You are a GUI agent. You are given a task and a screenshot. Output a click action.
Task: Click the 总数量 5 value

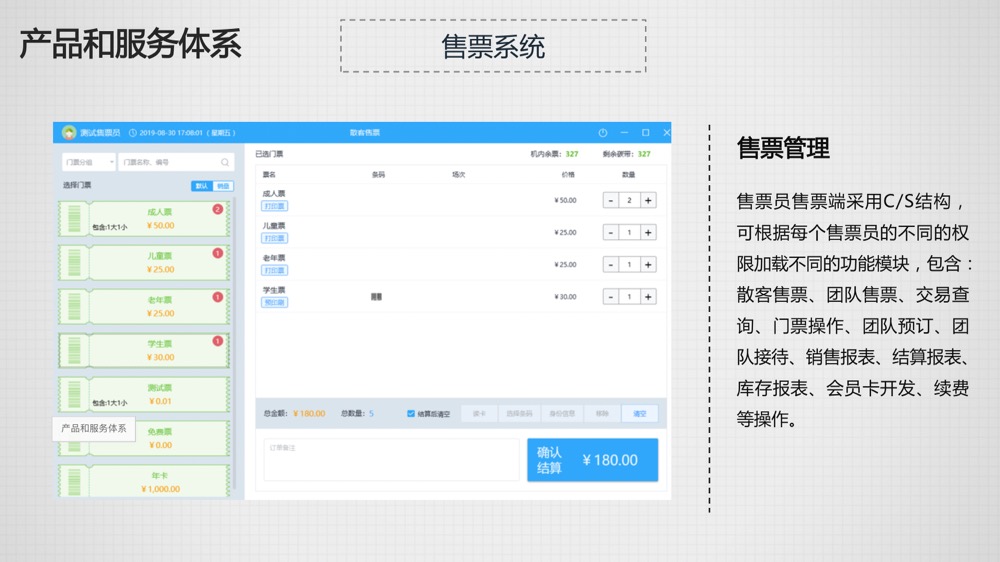coord(371,413)
